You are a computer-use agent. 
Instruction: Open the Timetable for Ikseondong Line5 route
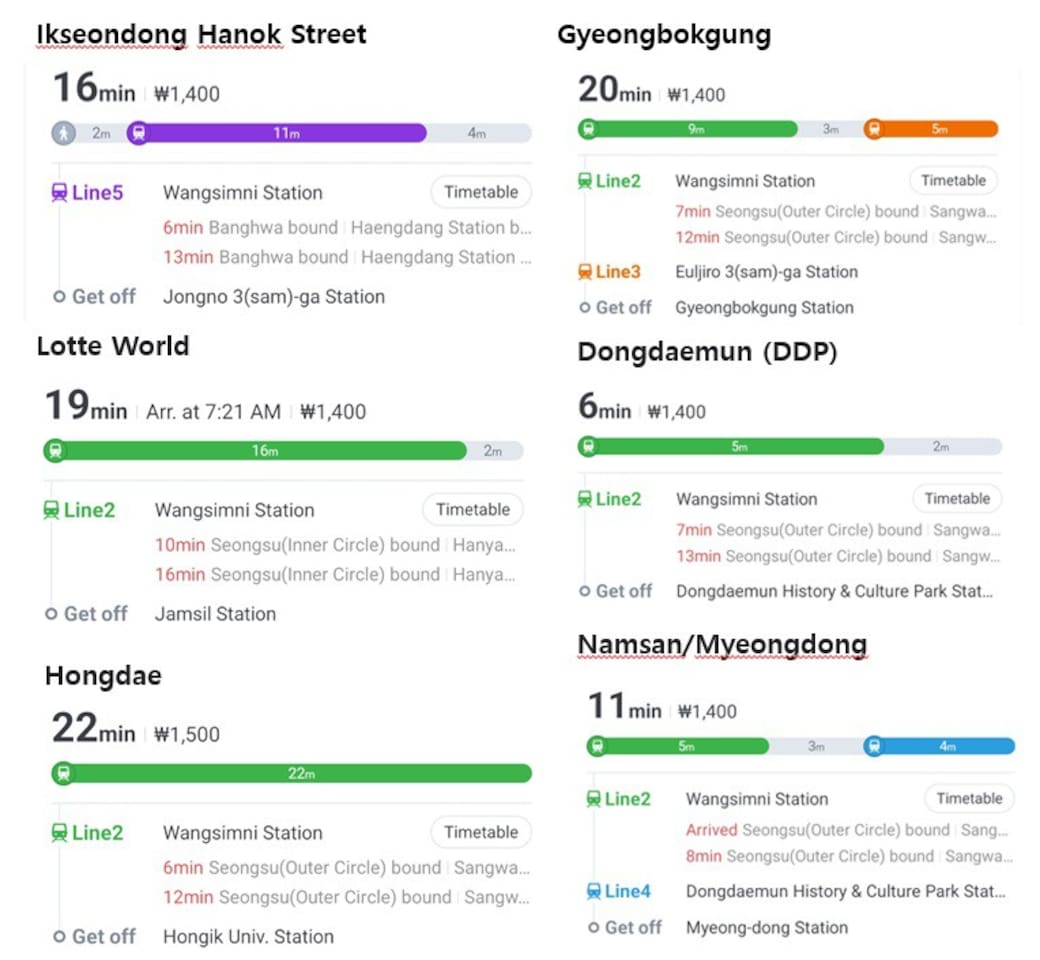coord(481,192)
